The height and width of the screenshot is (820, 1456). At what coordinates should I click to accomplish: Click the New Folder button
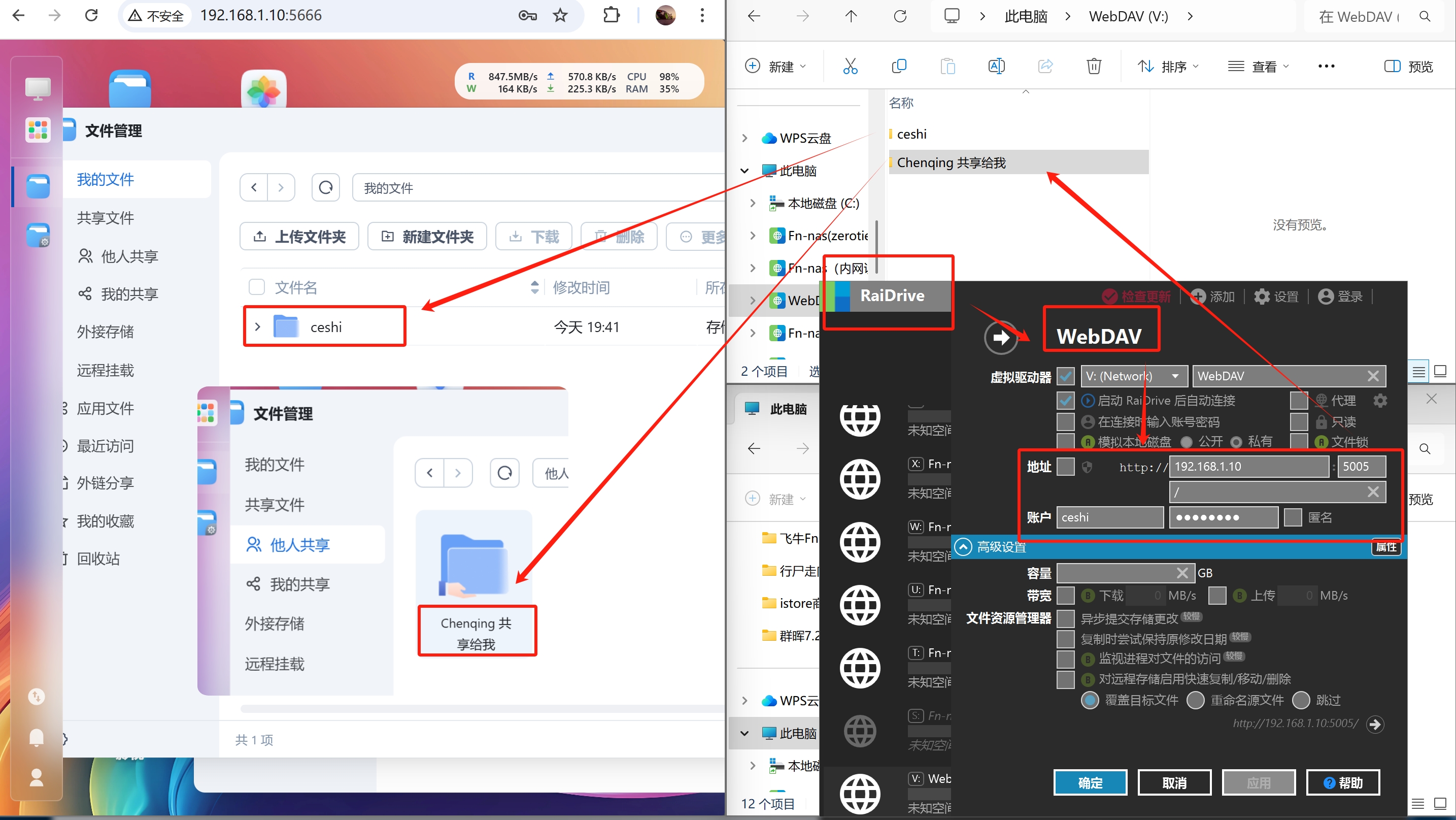[427, 236]
